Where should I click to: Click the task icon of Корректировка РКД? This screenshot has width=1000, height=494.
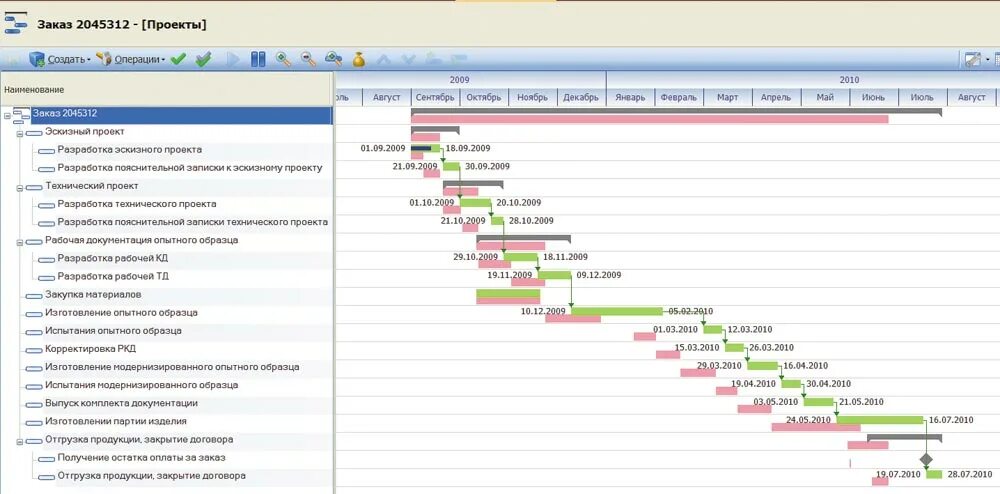(34, 350)
